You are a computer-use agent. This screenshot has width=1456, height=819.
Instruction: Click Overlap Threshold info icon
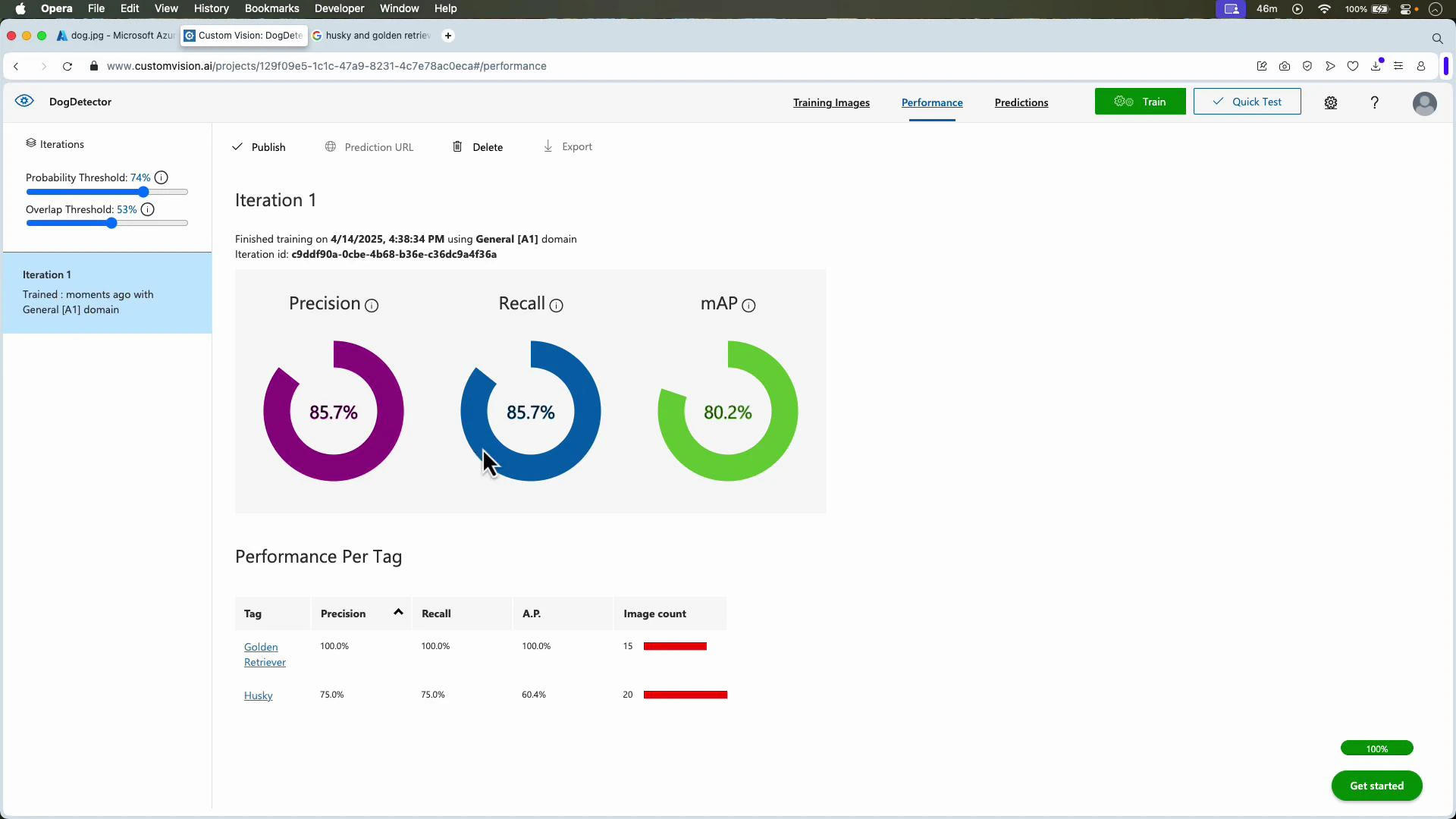[148, 209]
